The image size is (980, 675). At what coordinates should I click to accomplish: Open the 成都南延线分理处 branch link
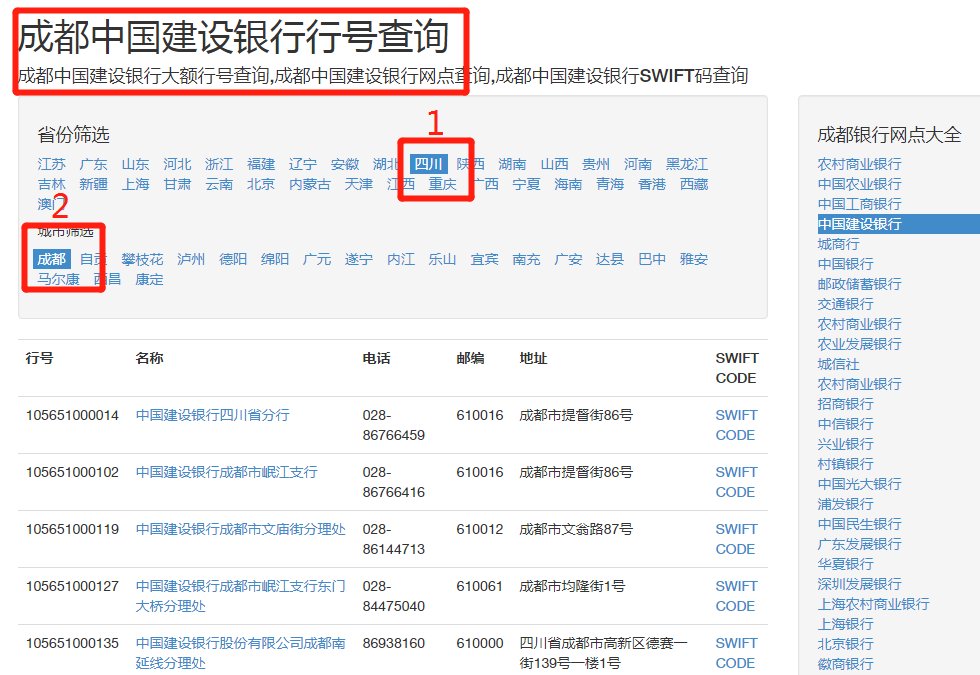click(241, 653)
